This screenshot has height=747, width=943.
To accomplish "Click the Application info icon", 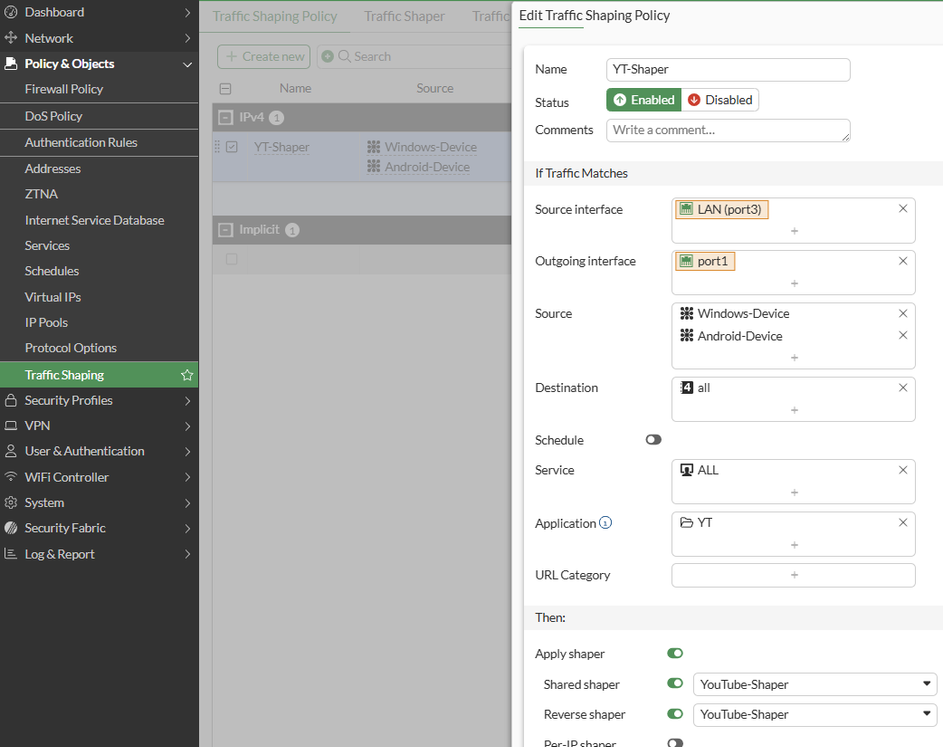I will [x=605, y=523].
